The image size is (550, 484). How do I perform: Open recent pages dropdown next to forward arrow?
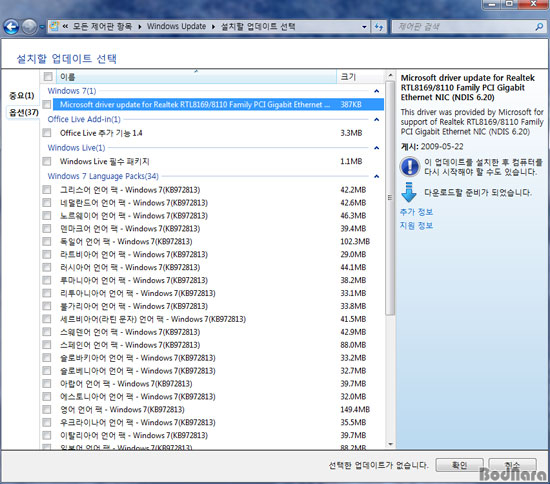click(42, 27)
